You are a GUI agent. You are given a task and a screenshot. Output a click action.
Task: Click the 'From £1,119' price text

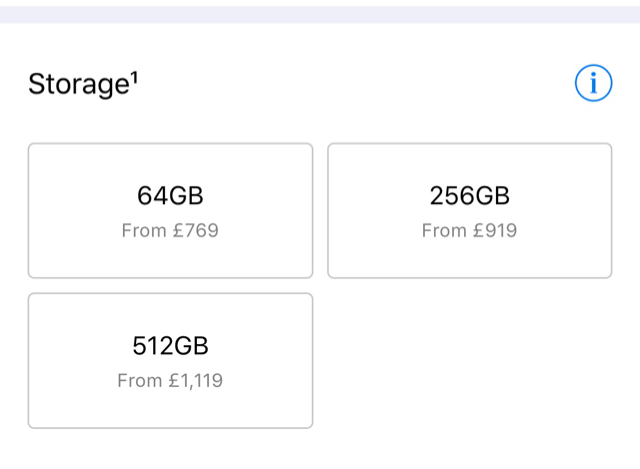tap(170, 381)
